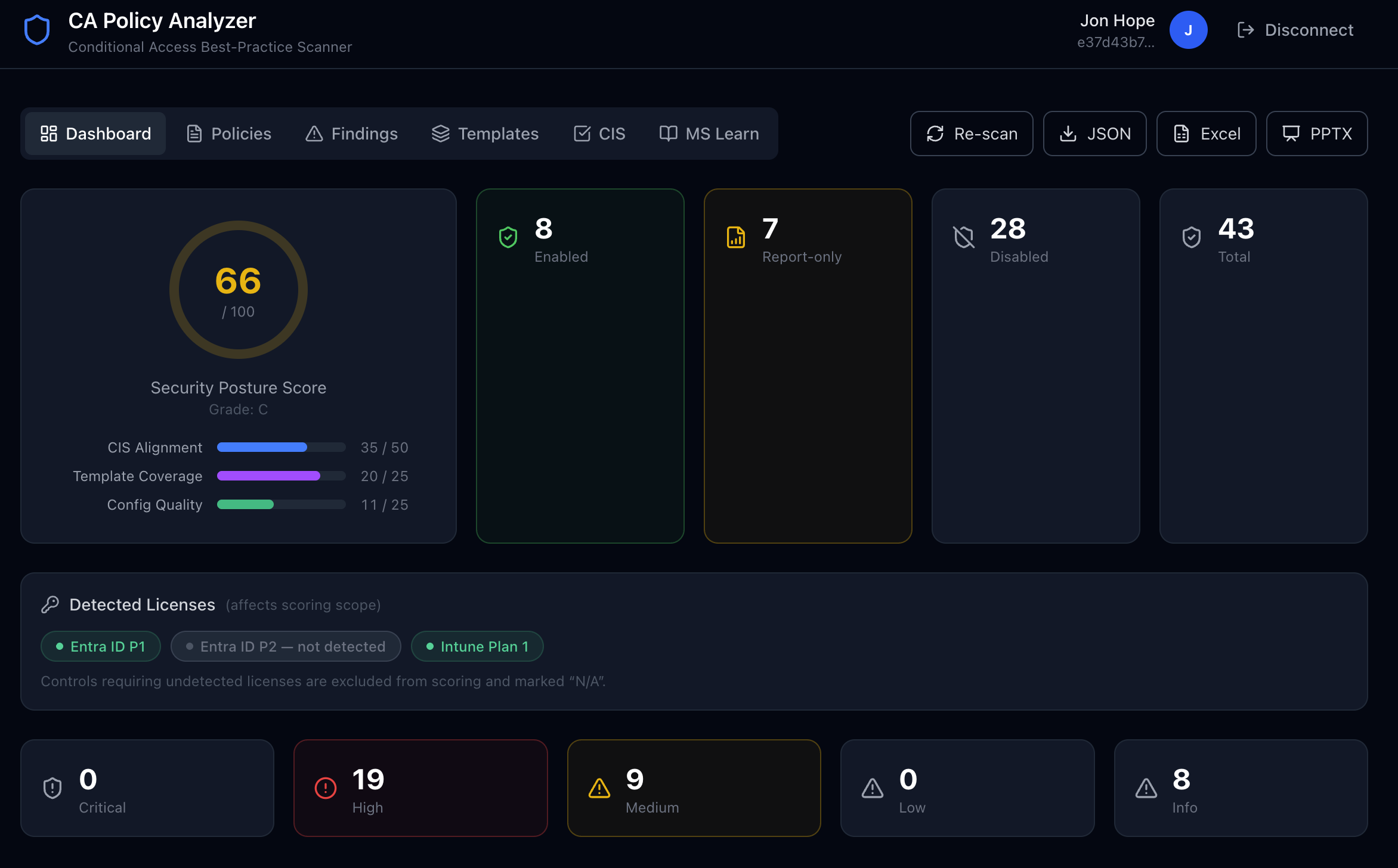Export results with the JSON button
Viewport: 1398px width, 868px height.
[x=1095, y=134]
